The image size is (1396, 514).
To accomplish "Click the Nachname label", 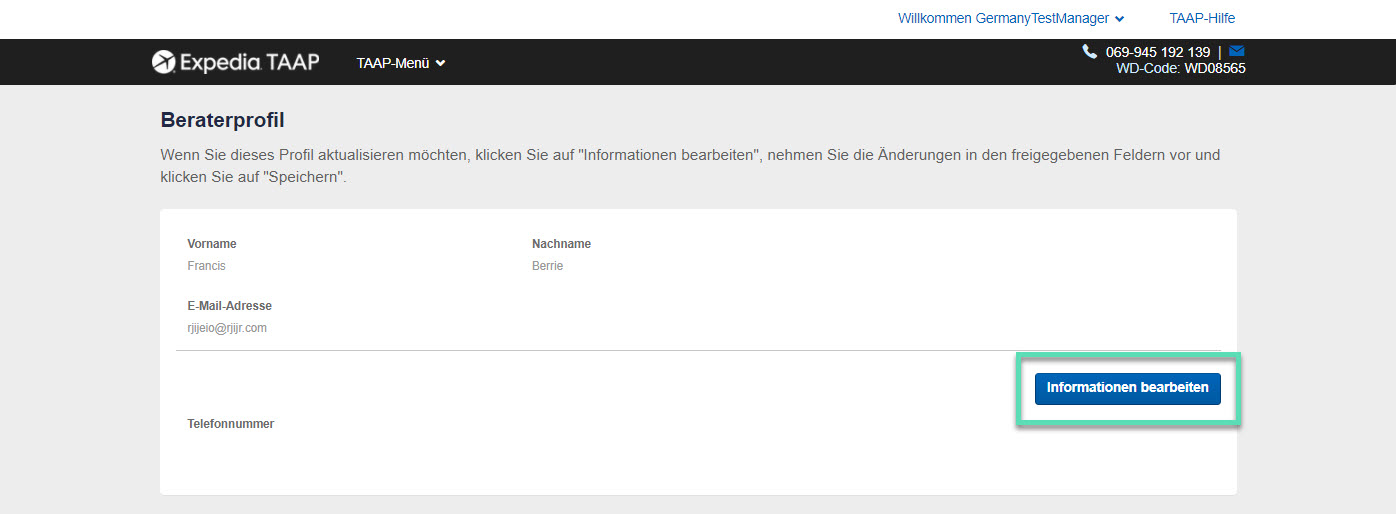I will 561,244.
